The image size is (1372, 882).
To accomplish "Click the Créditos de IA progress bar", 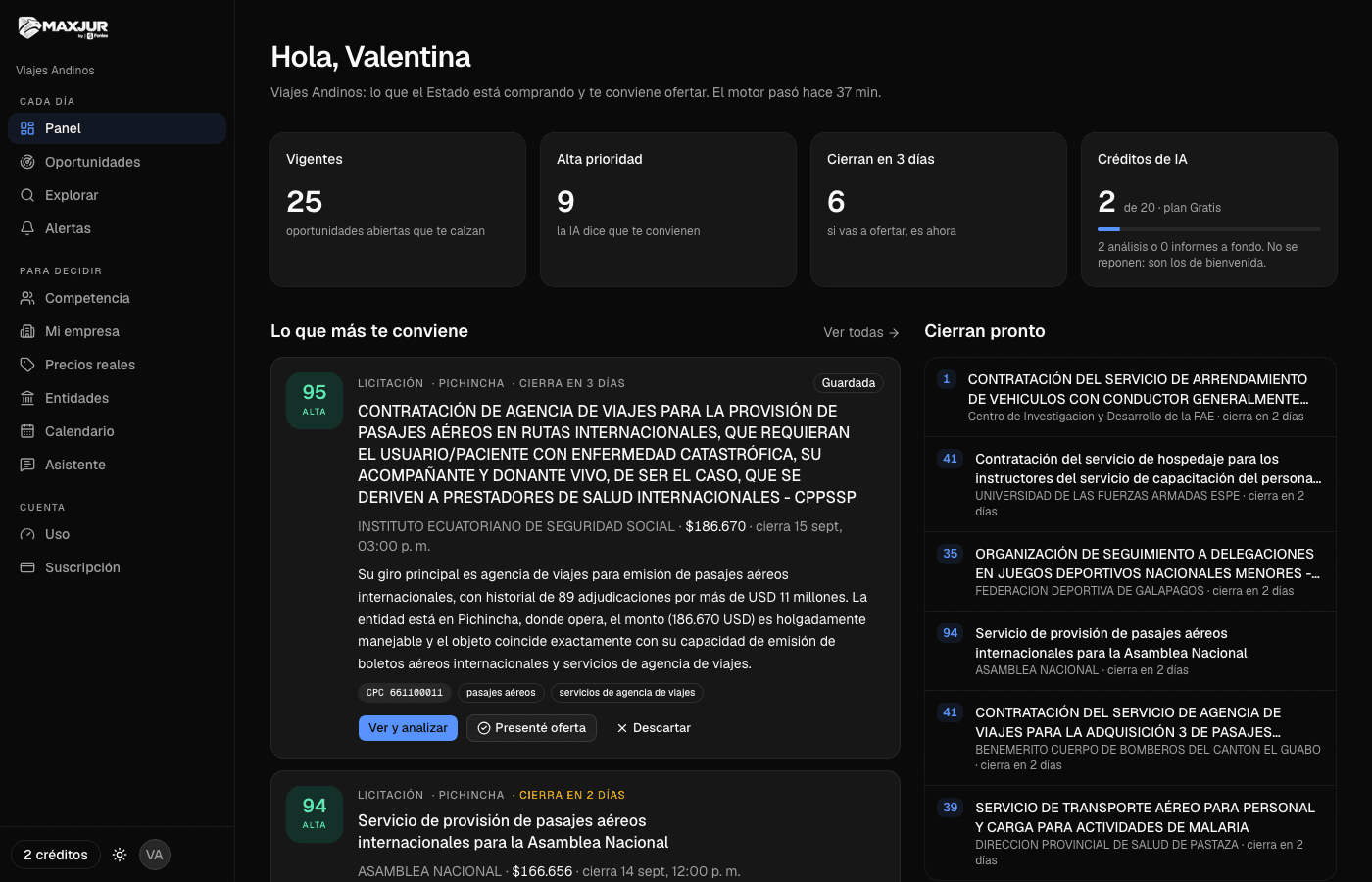I will point(1209,229).
